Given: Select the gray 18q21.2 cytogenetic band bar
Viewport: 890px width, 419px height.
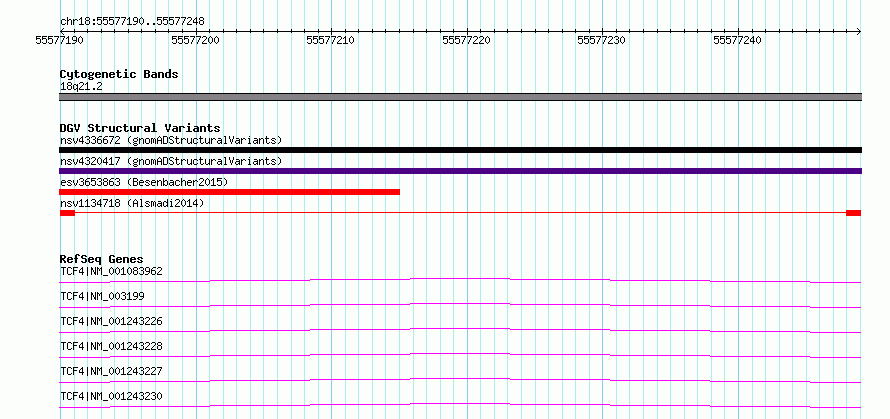Looking at the screenshot, I should pyautogui.click(x=460, y=97).
